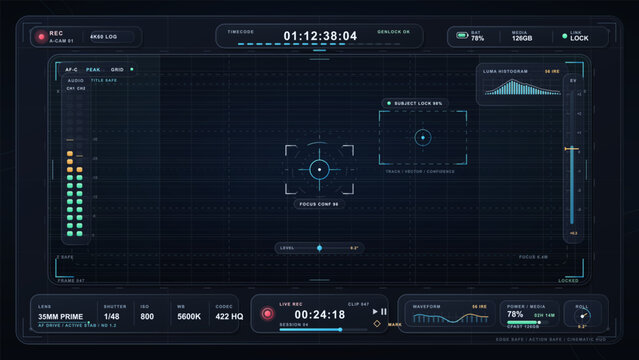The width and height of the screenshot is (639, 360).
Task: Click the session progress bar handle
Action: point(340,329)
